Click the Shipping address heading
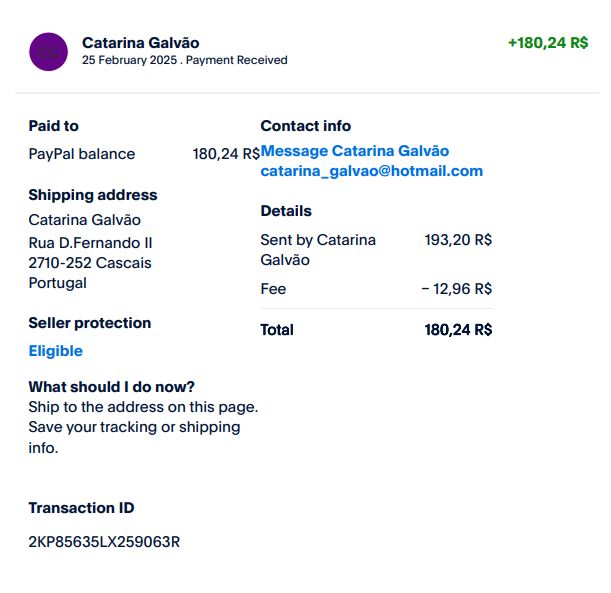 tap(92, 195)
